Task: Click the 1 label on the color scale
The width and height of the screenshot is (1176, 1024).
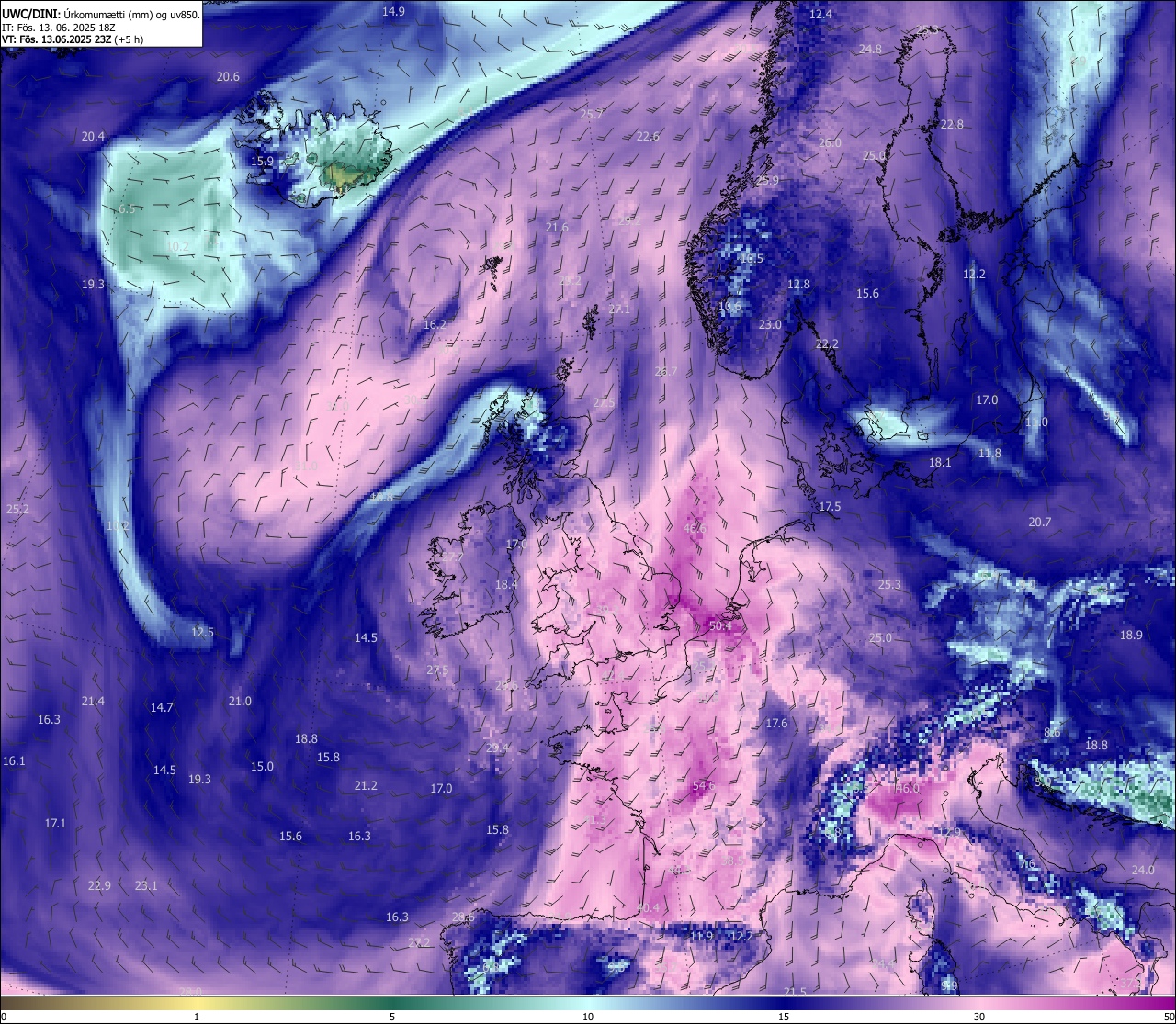Action: point(197,1017)
